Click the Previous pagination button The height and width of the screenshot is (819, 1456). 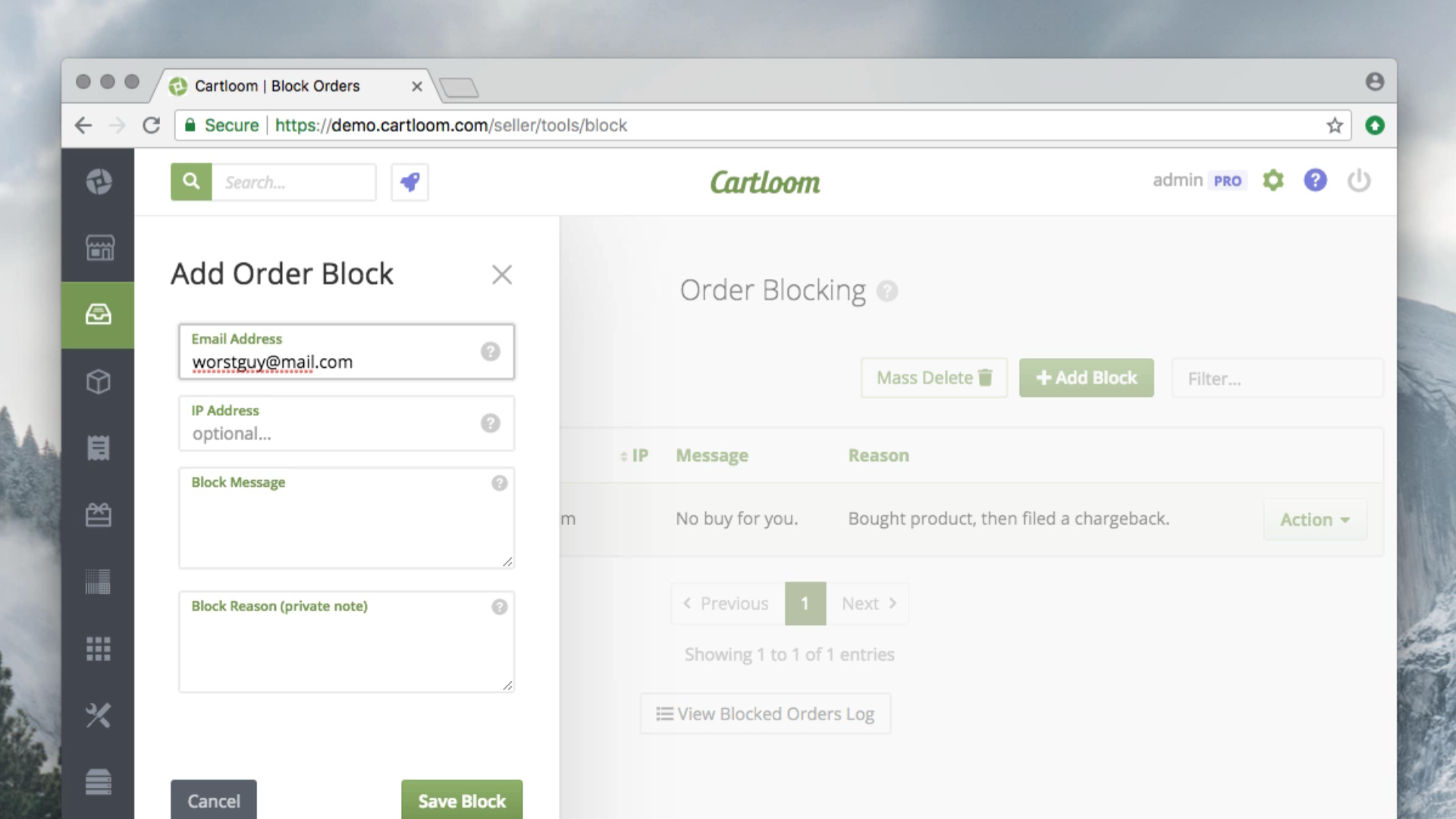[x=728, y=604]
